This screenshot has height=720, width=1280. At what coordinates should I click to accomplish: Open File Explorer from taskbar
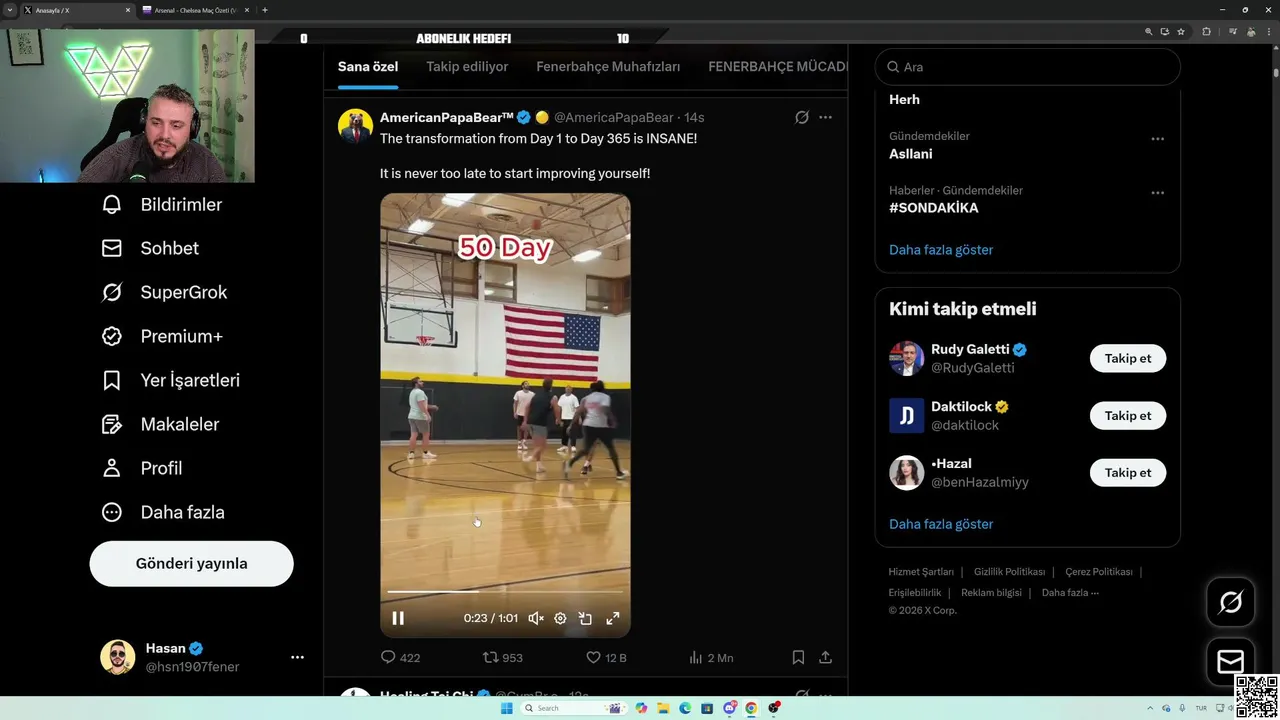[x=663, y=708]
